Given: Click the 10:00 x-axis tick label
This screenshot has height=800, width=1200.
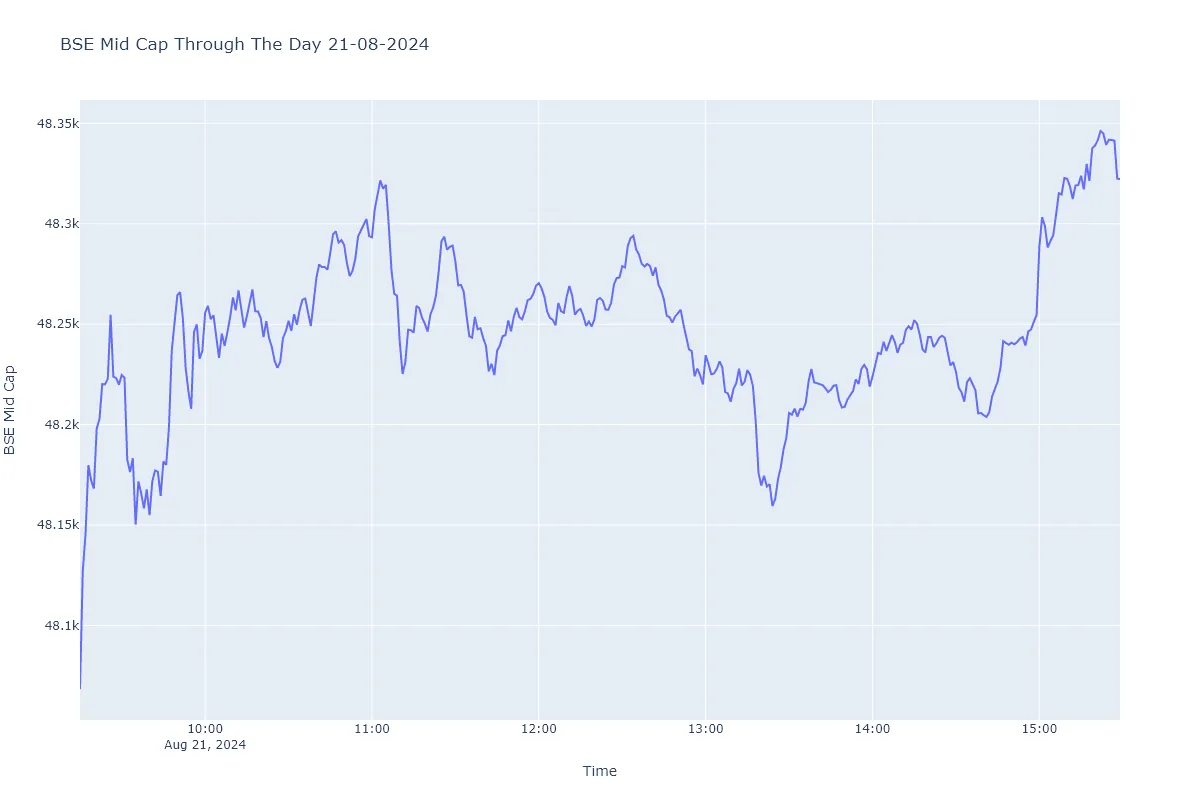Looking at the screenshot, I should click(x=205, y=731).
